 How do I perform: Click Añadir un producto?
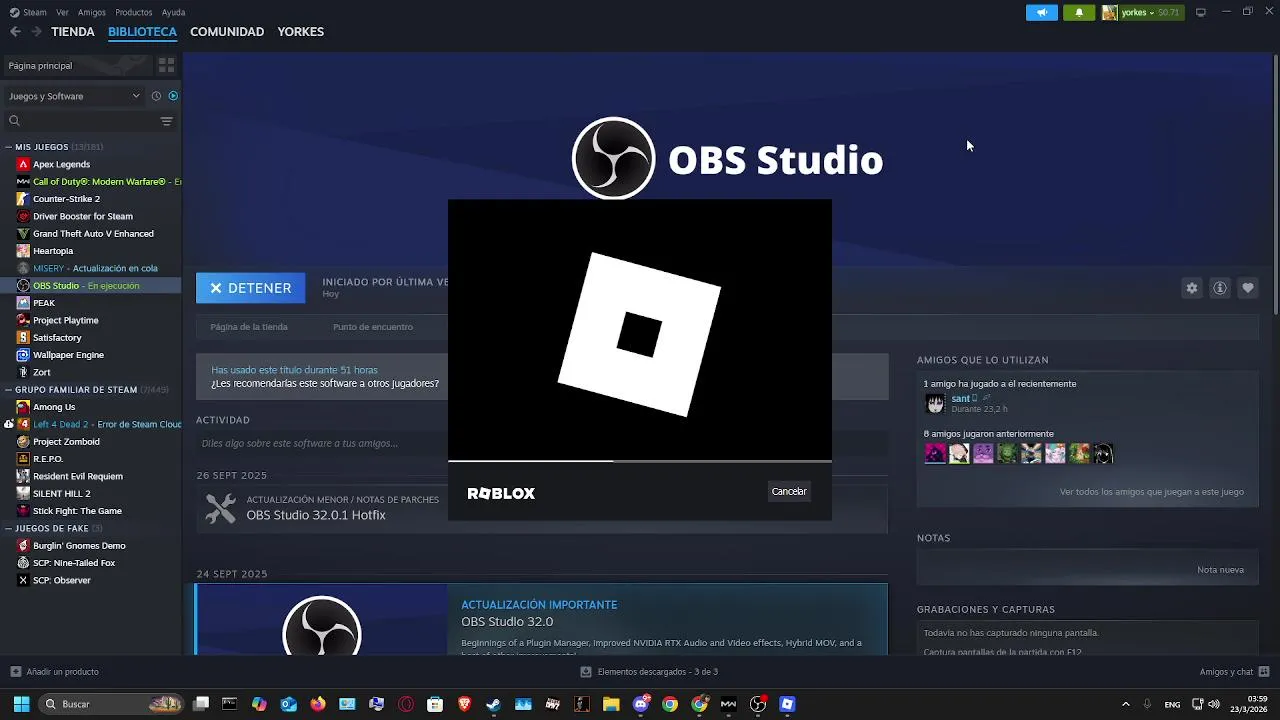tap(55, 672)
